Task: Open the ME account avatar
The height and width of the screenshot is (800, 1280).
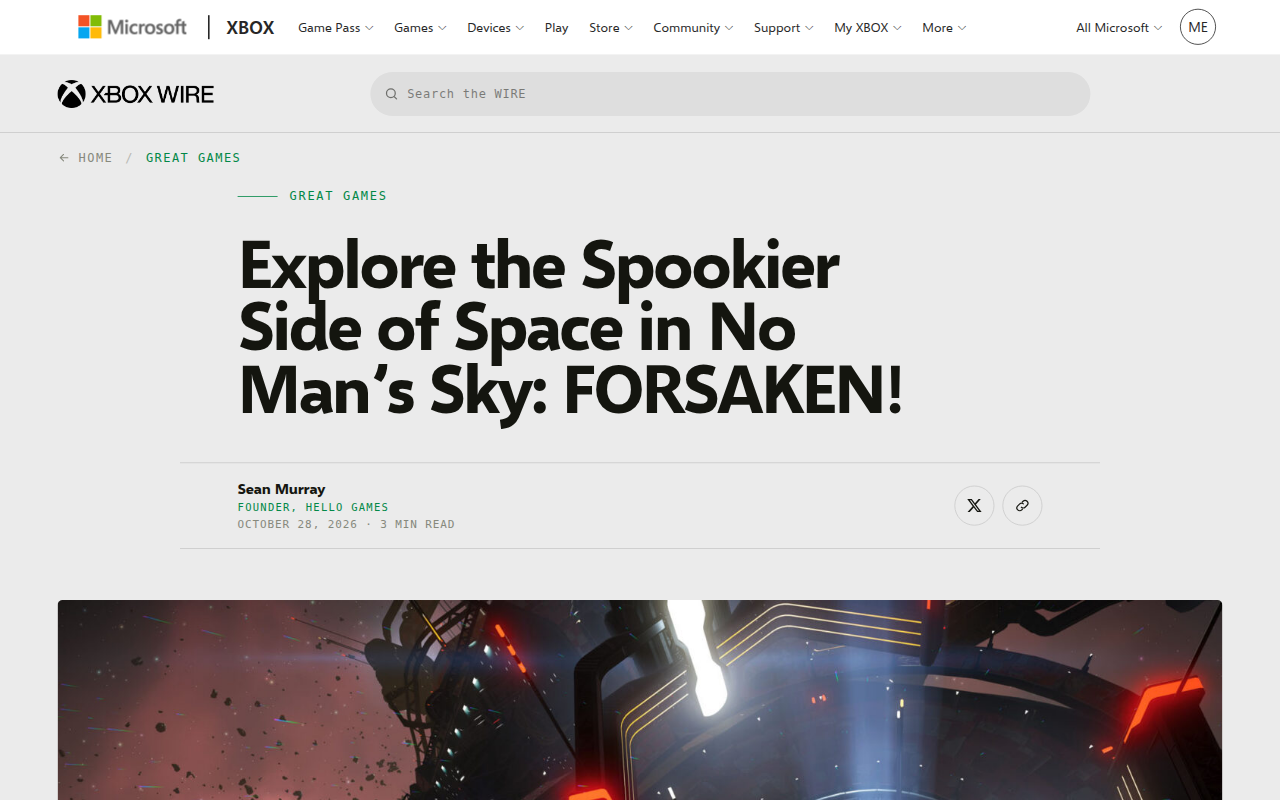Action: [x=1198, y=27]
